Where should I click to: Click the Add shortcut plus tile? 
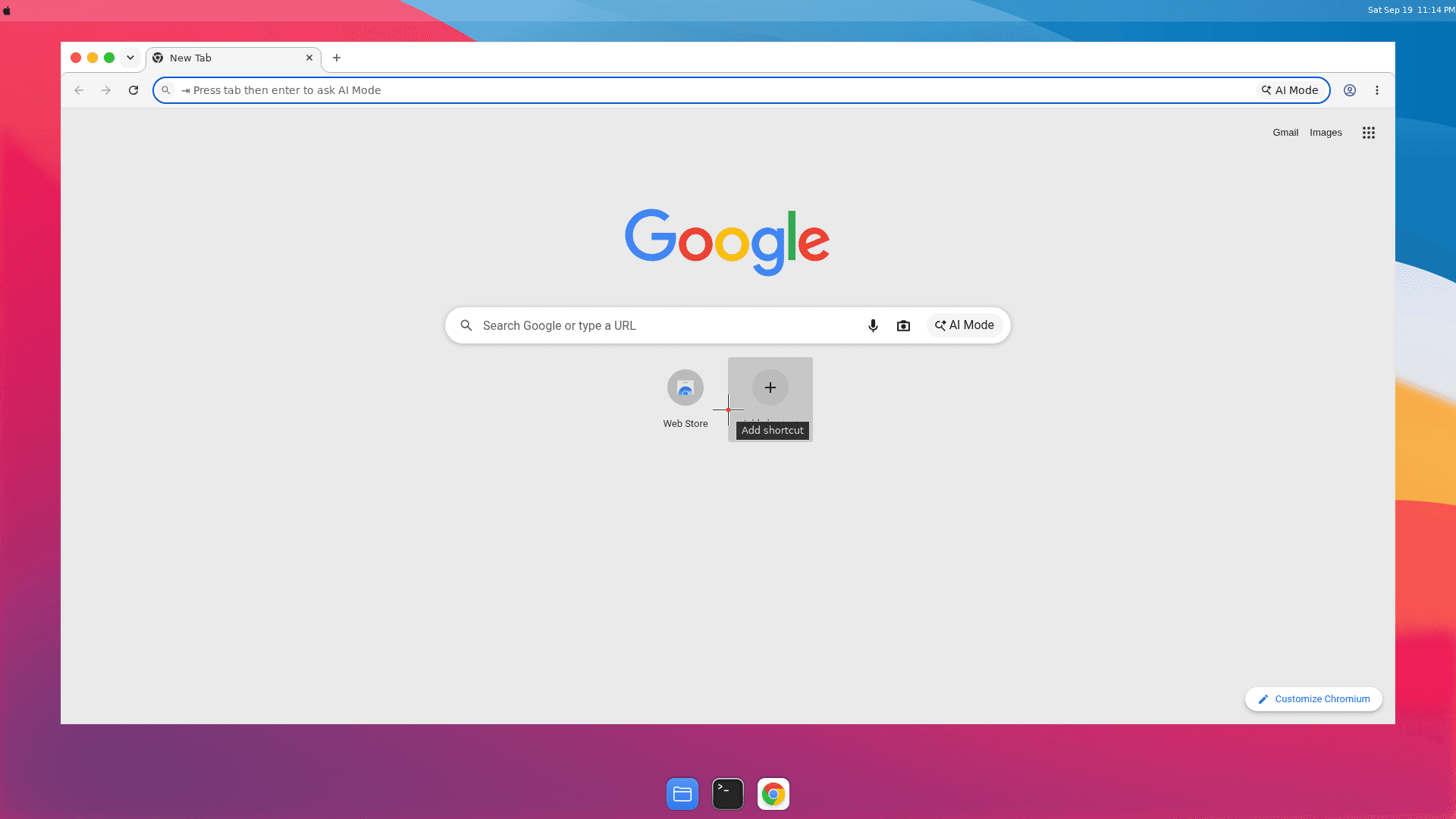pos(770,399)
